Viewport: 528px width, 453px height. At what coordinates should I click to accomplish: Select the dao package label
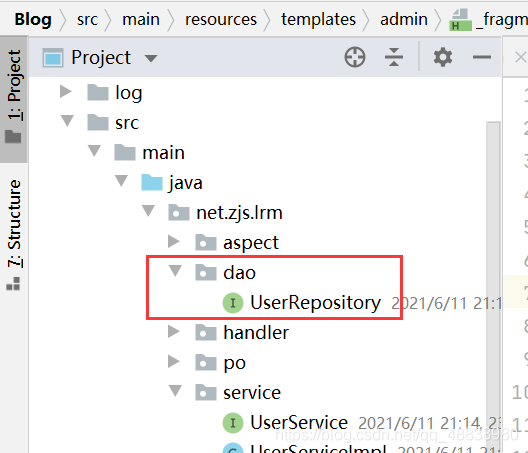click(239, 272)
